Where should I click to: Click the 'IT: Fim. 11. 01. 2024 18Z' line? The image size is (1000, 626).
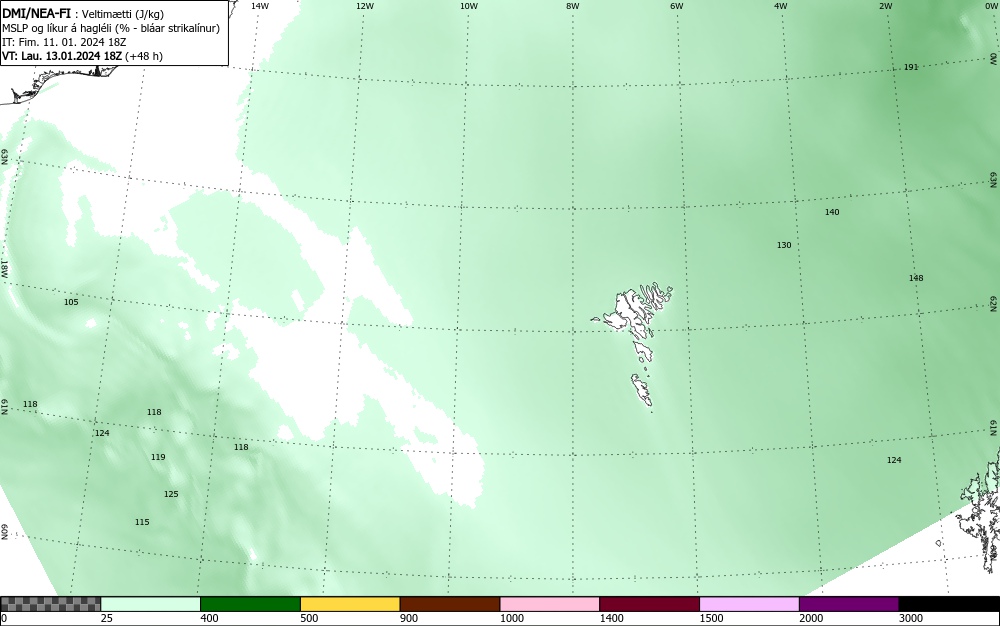pyautogui.click(x=64, y=42)
